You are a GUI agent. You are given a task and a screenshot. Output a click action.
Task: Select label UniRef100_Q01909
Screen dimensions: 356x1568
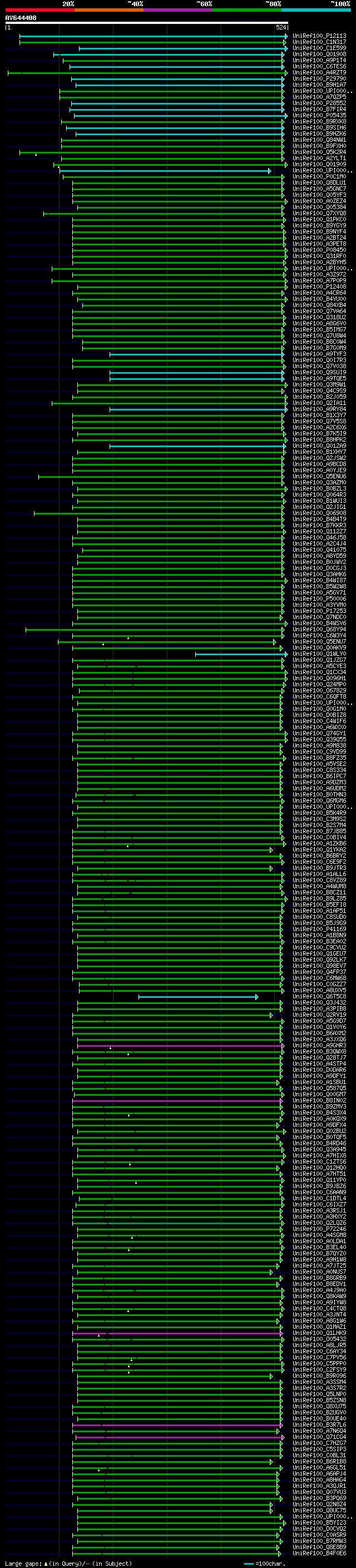coord(319,164)
